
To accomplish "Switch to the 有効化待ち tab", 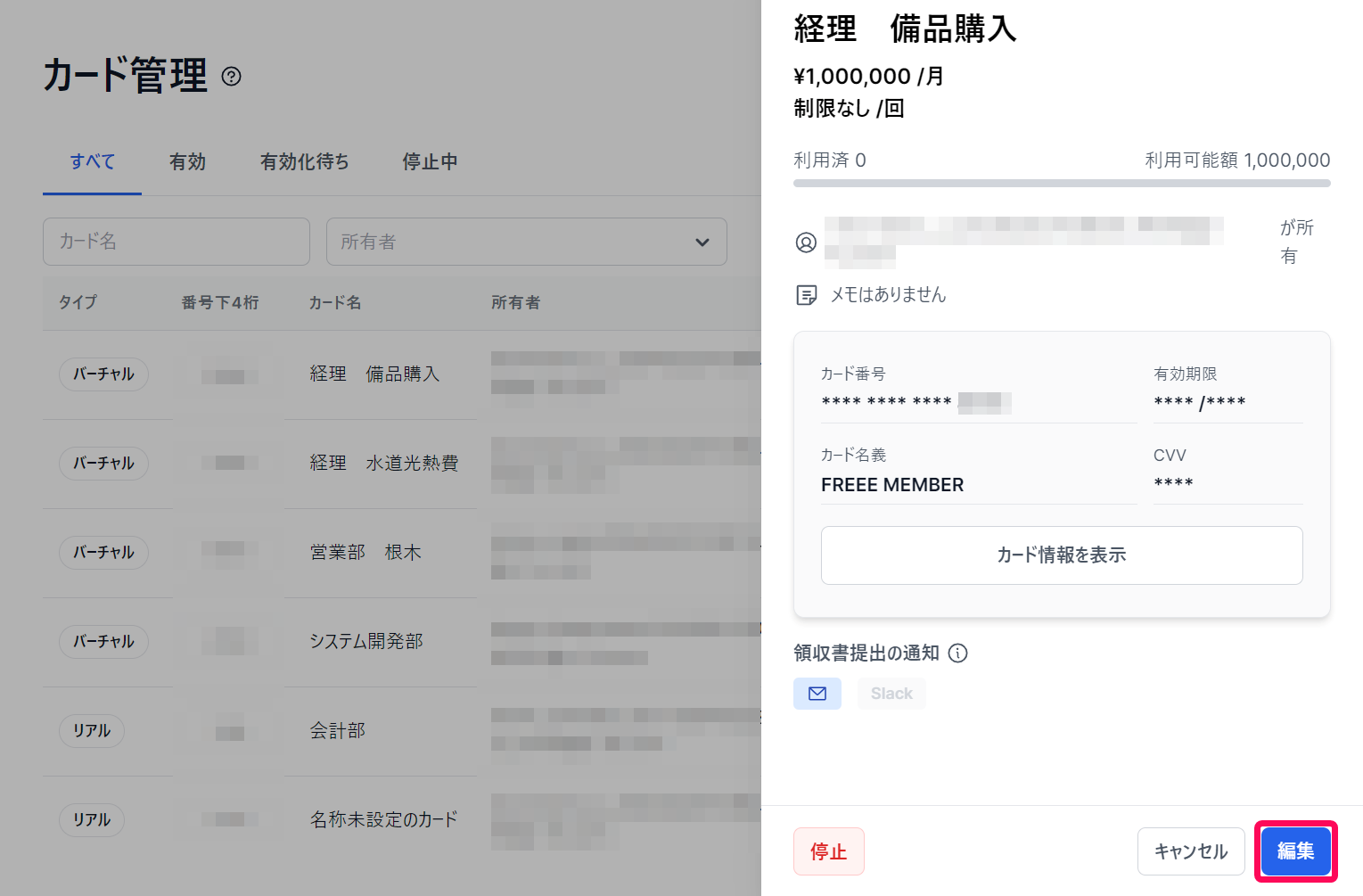I will [304, 162].
